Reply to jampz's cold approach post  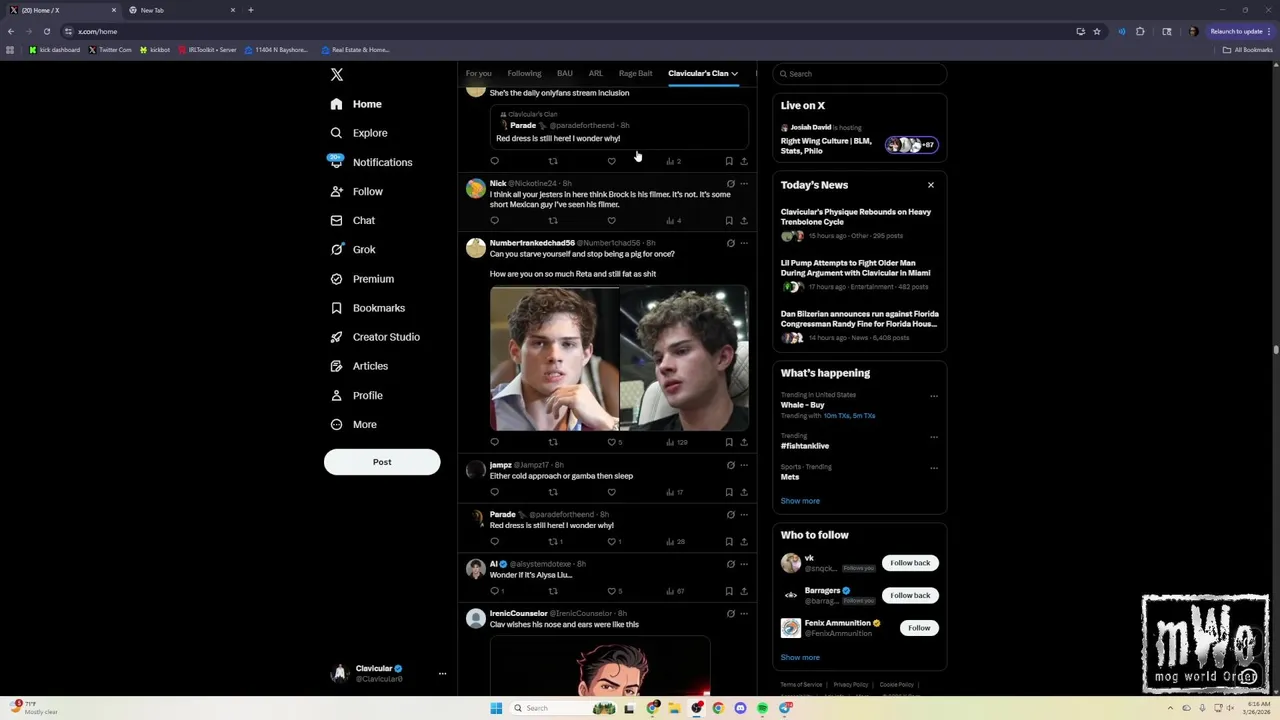[494, 492]
